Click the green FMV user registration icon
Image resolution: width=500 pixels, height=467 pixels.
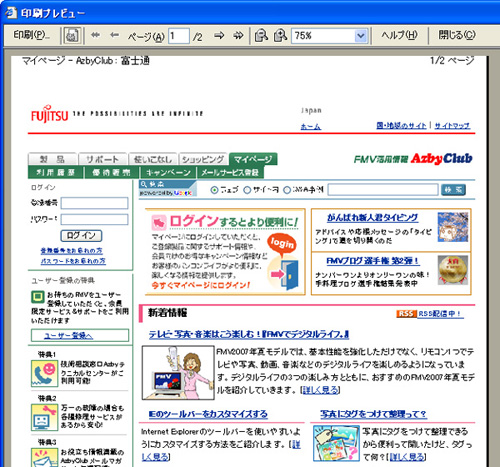pyautogui.click(x=38, y=297)
